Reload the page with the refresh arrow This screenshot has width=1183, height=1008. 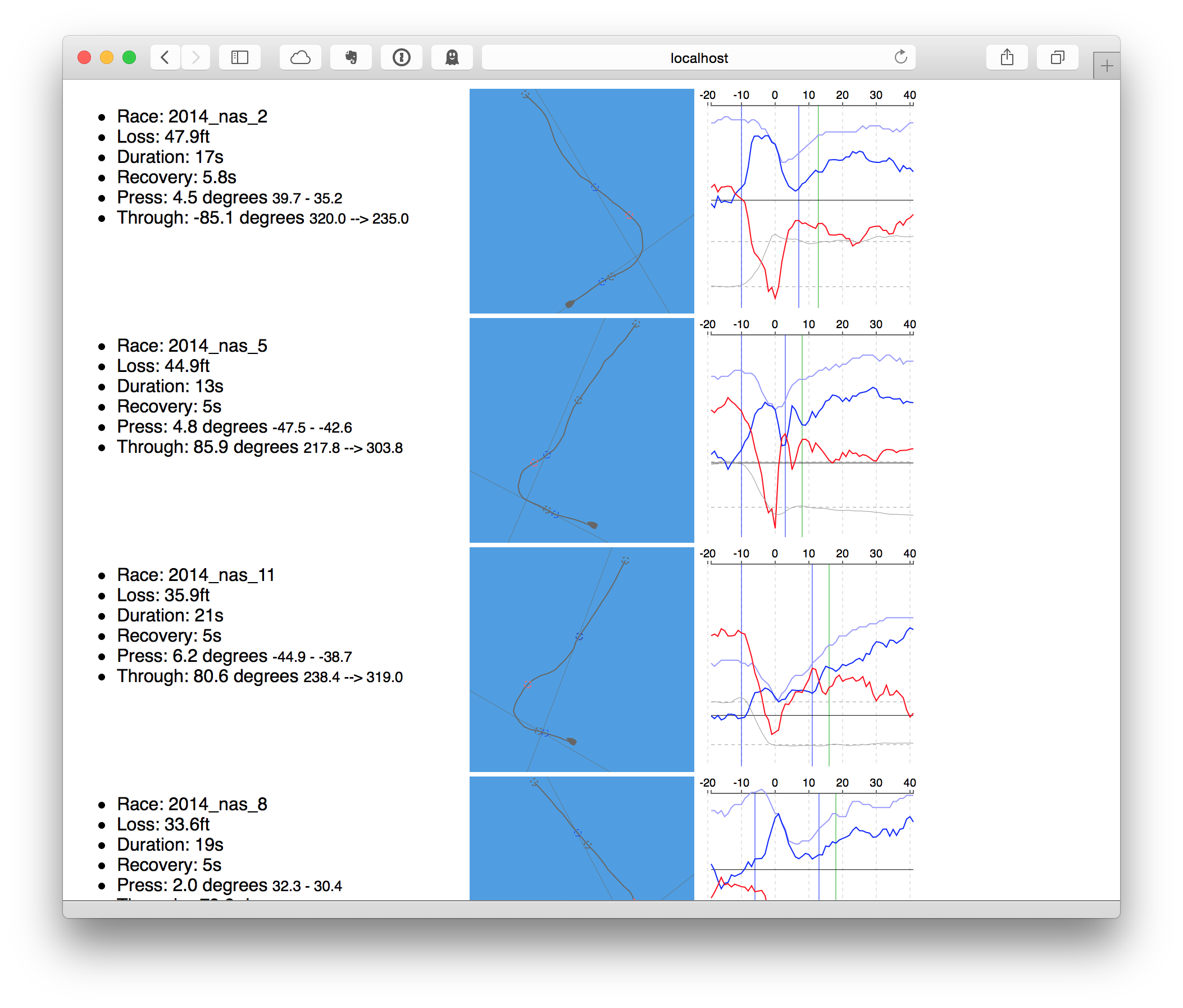tap(900, 57)
